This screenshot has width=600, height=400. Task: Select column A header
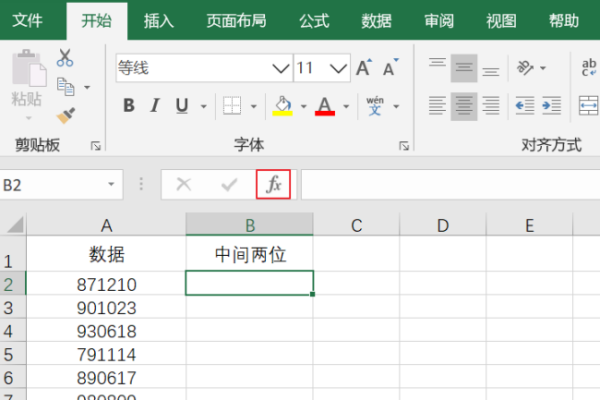pyautogui.click(x=106, y=225)
